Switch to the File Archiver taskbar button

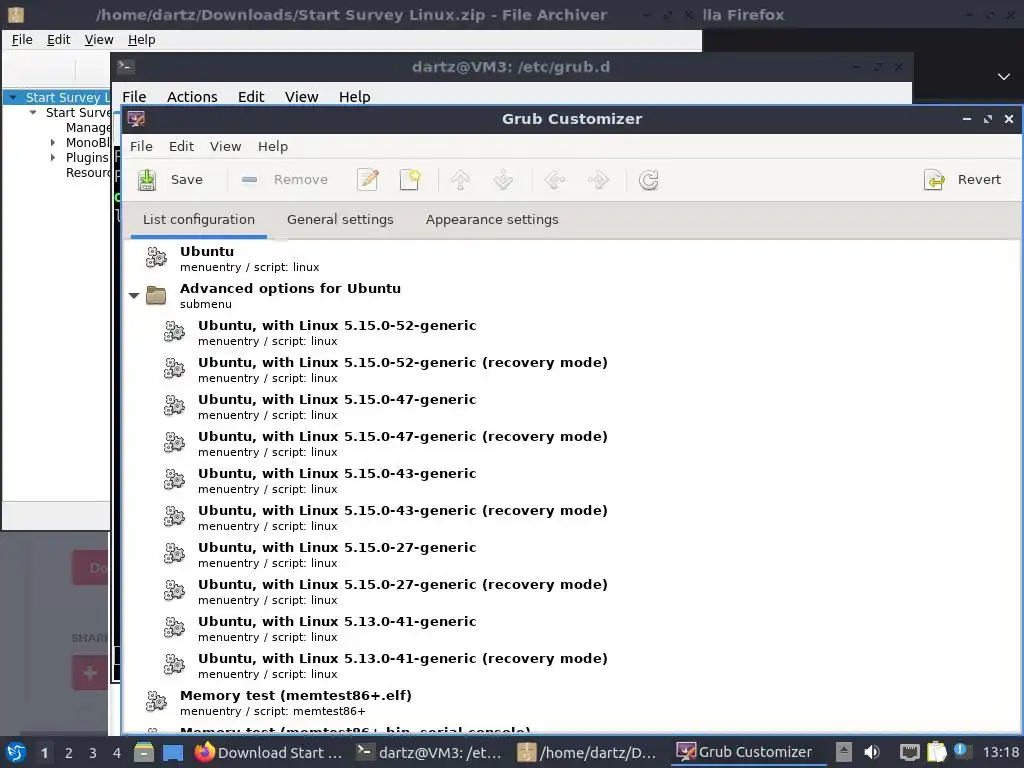tap(587, 752)
